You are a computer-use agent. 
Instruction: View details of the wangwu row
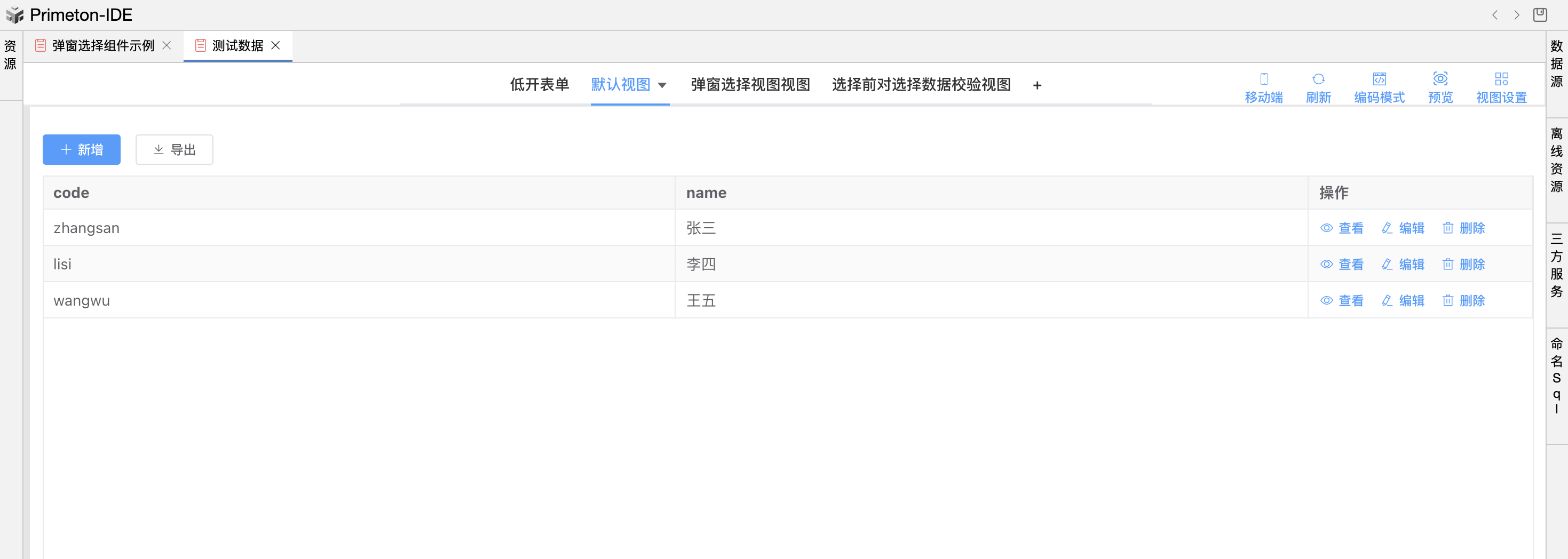1342,300
